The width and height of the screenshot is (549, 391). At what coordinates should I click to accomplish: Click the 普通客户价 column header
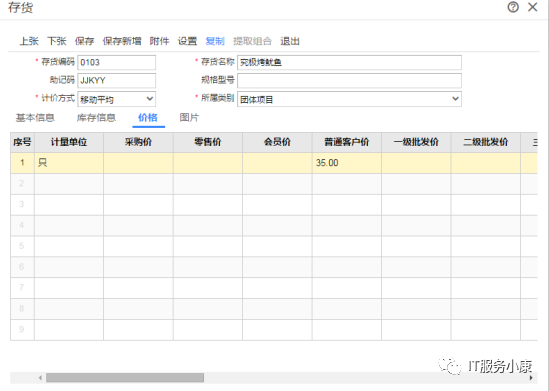347,142
